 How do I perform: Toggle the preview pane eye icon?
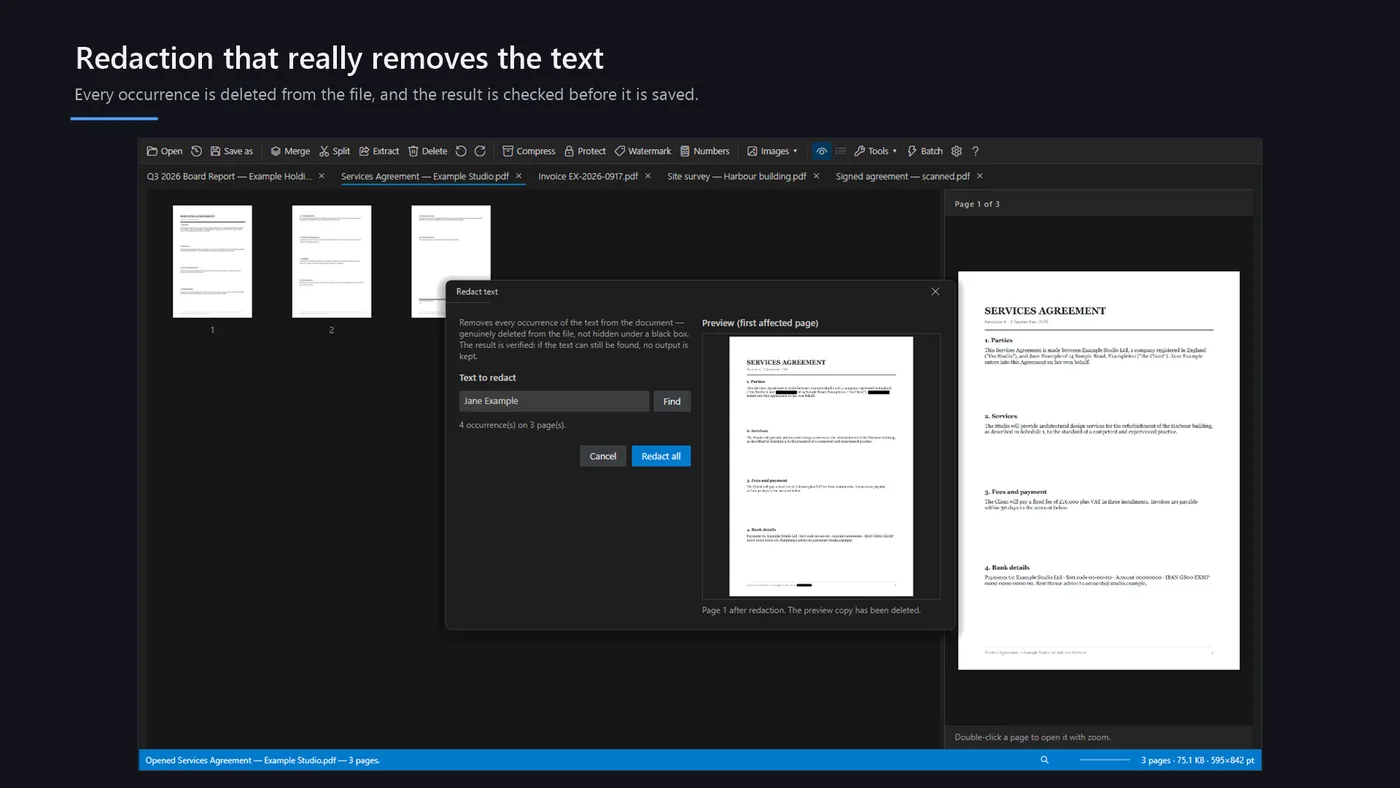pos(821,151)
